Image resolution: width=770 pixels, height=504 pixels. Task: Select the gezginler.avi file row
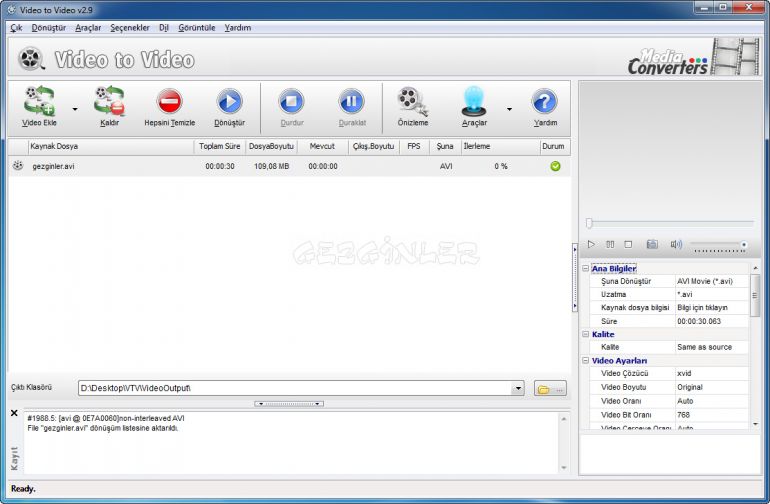click(289, 166)
